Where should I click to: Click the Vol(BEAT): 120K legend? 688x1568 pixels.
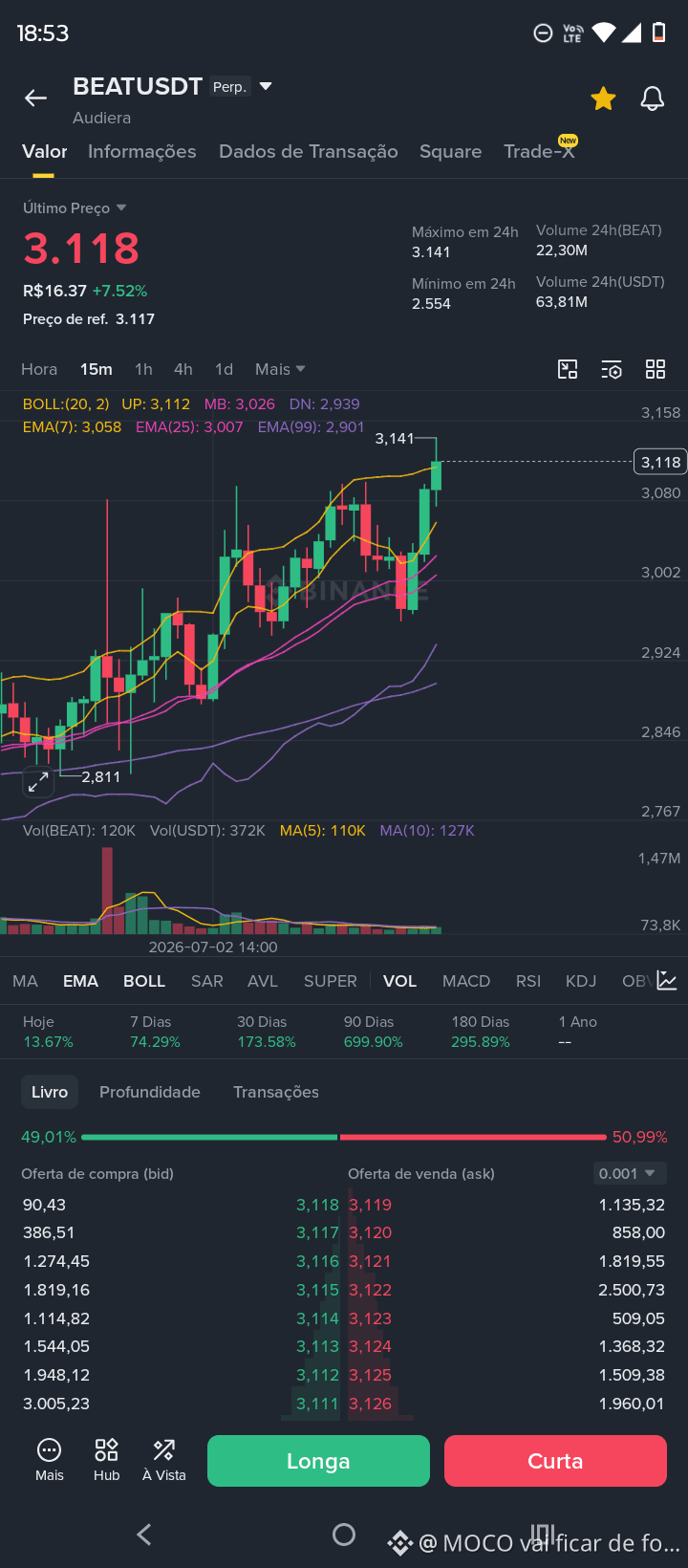(x=79, y=830)
